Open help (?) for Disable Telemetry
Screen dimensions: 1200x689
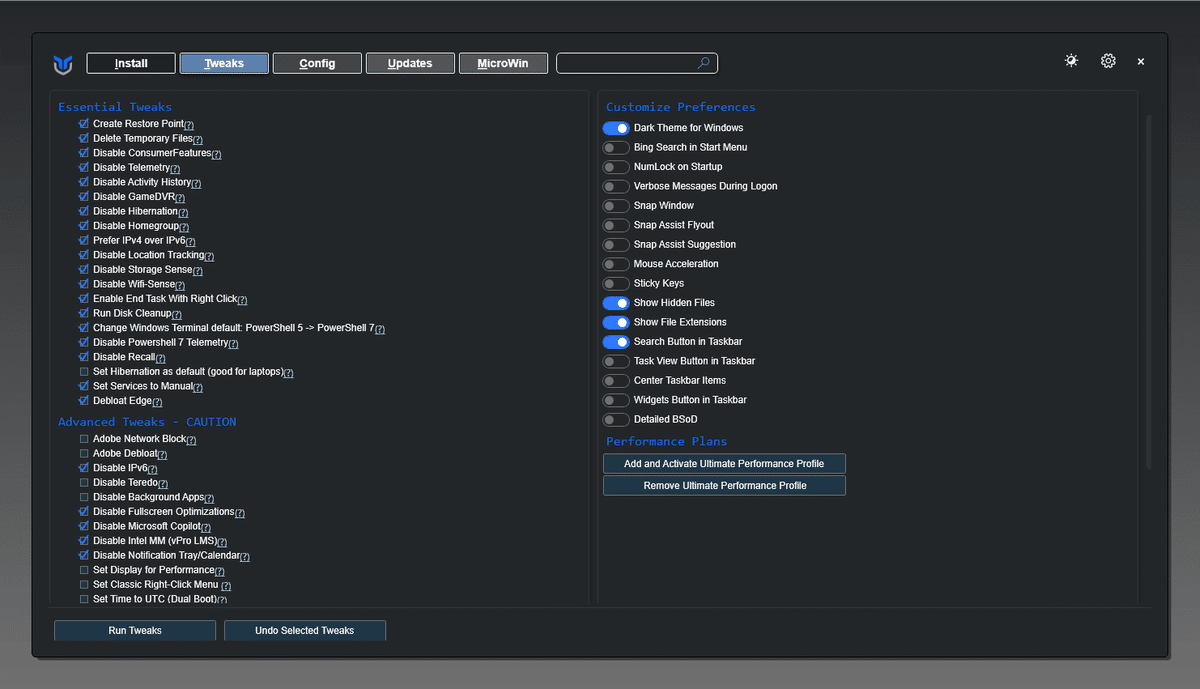pos(175,169)
